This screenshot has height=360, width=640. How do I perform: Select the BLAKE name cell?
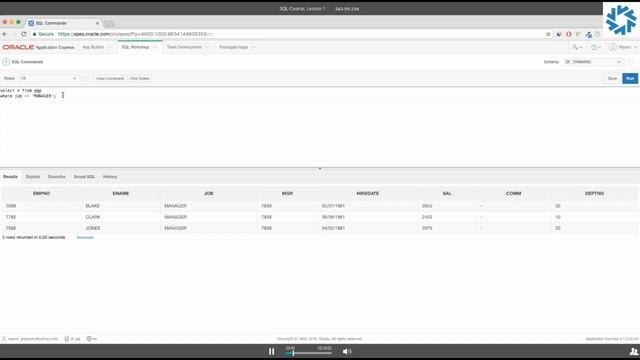pyautogui.click(x=121, y=206)
